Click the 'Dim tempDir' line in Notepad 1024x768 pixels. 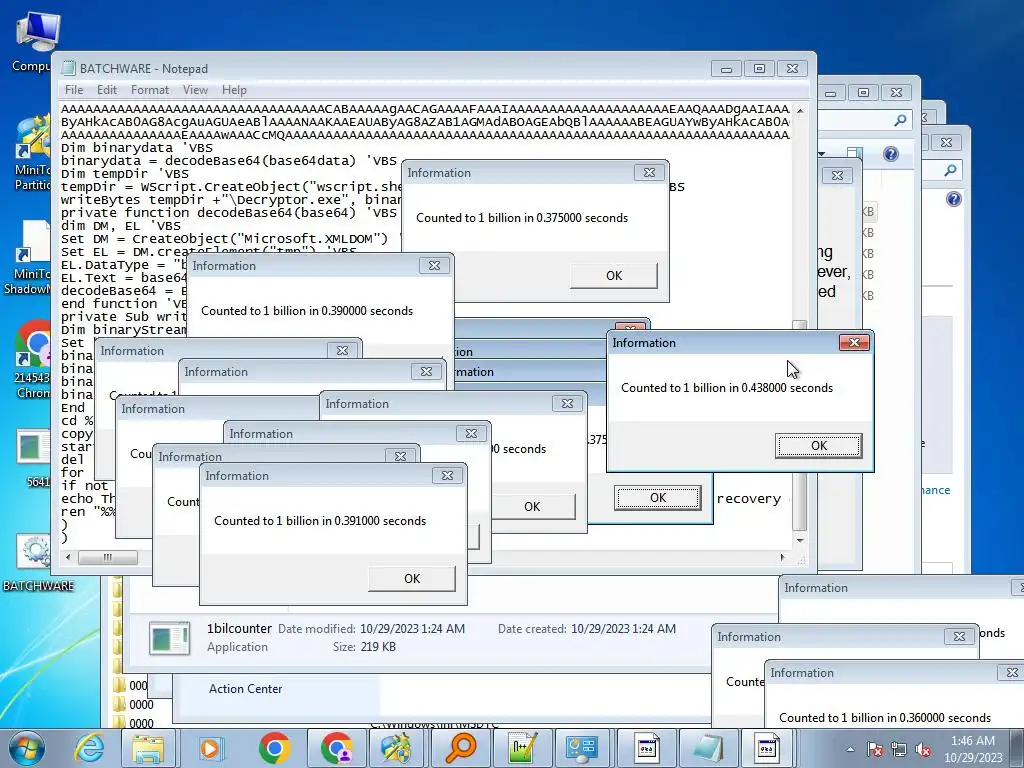tap(125, 174)
